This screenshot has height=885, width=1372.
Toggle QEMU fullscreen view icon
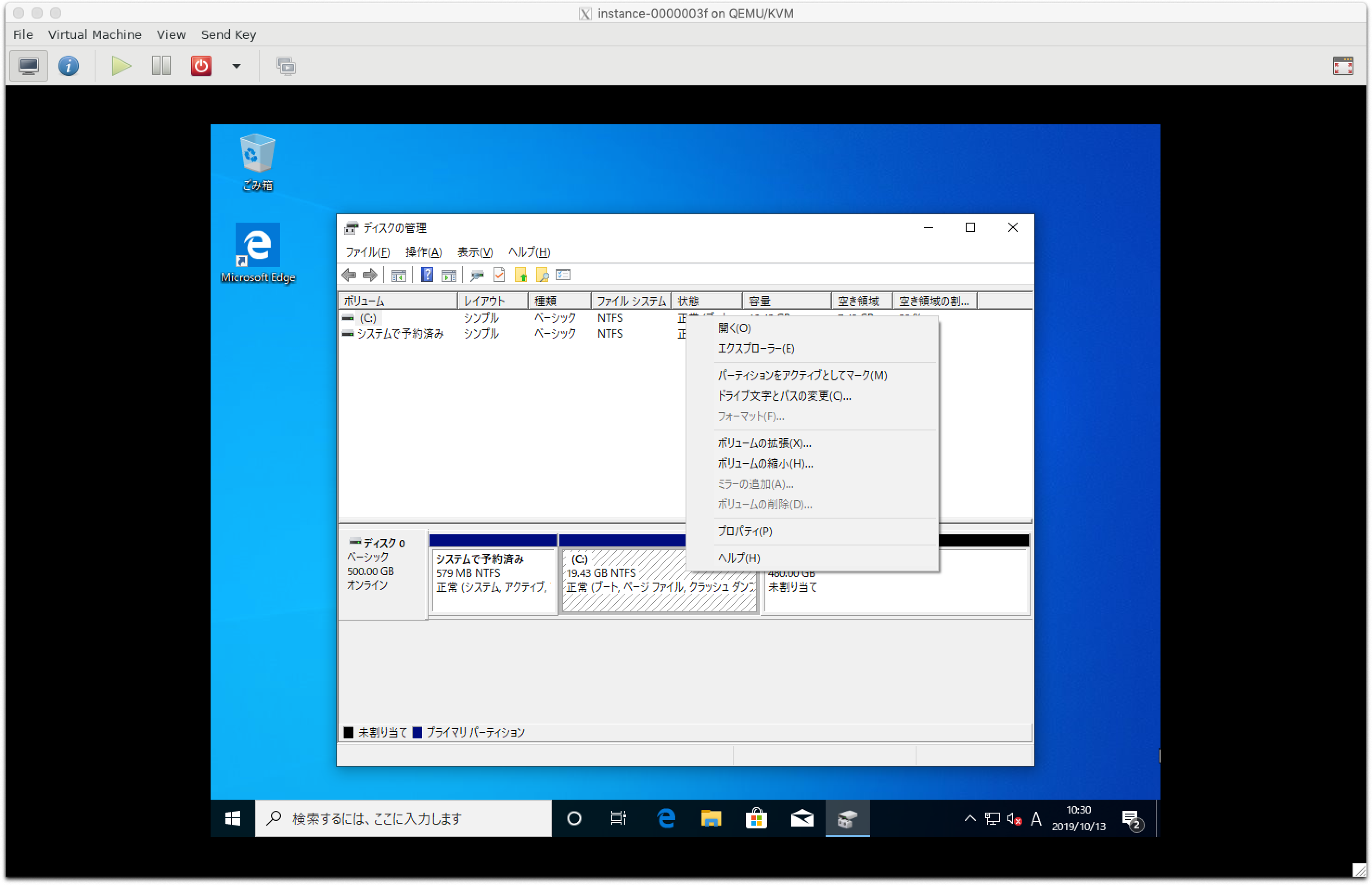1343,66
